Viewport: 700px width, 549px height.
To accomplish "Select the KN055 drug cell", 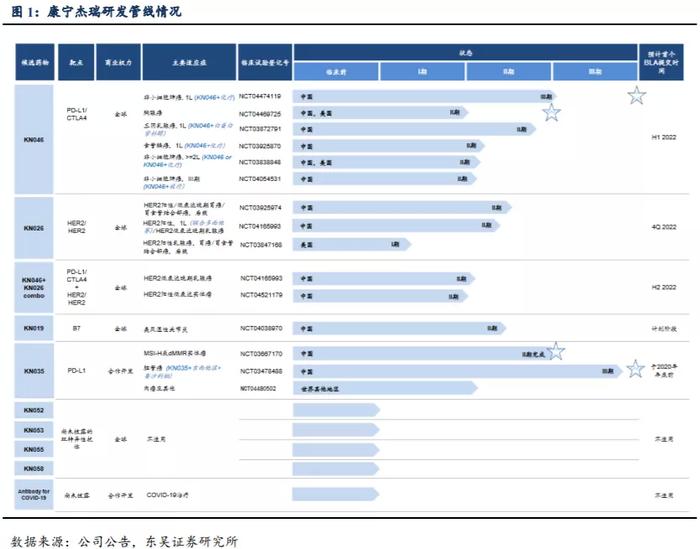I will [x=34, y=449].
